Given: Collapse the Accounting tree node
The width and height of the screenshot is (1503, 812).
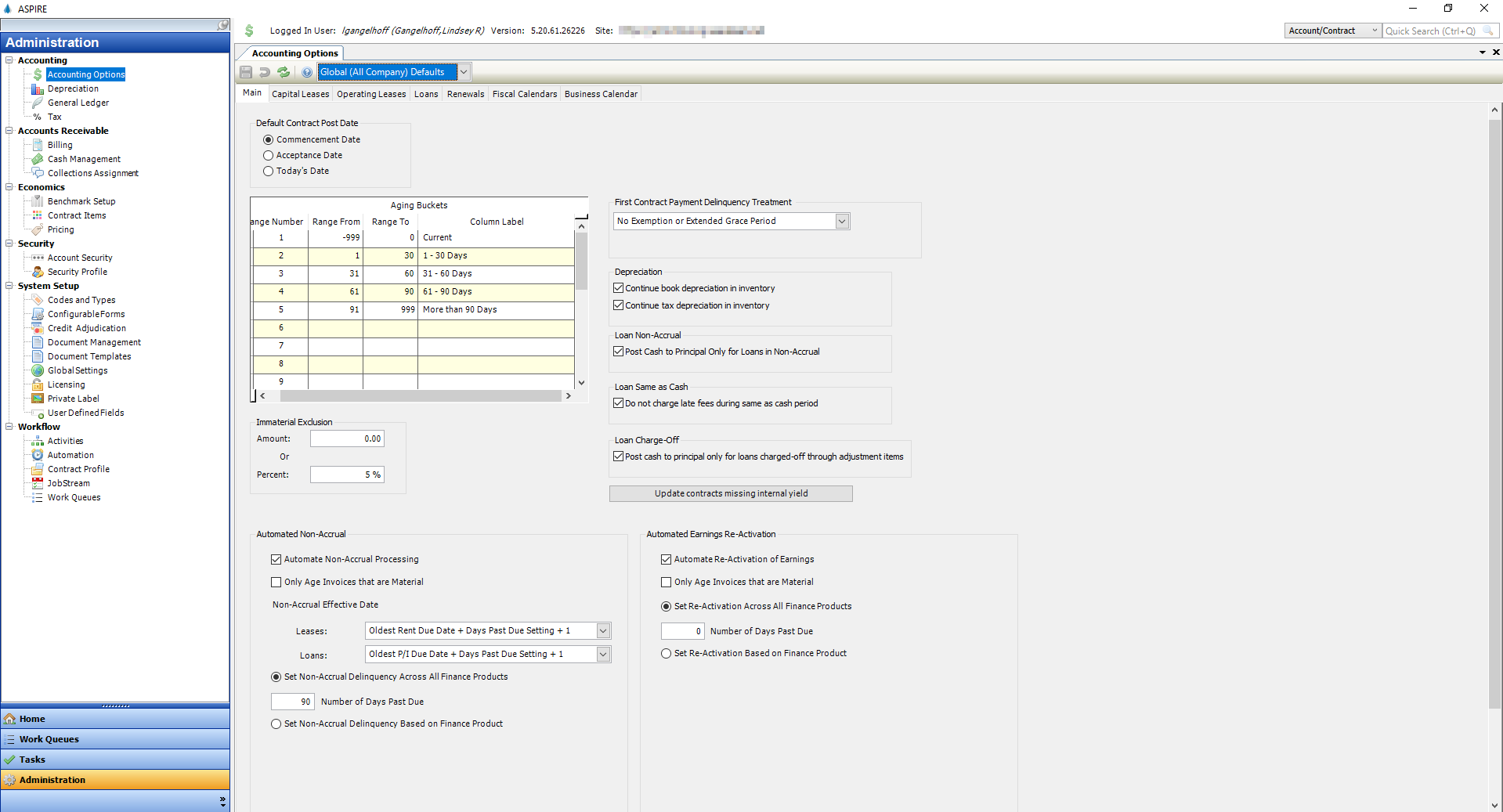Looking at the screenshot, I should 9,60.
